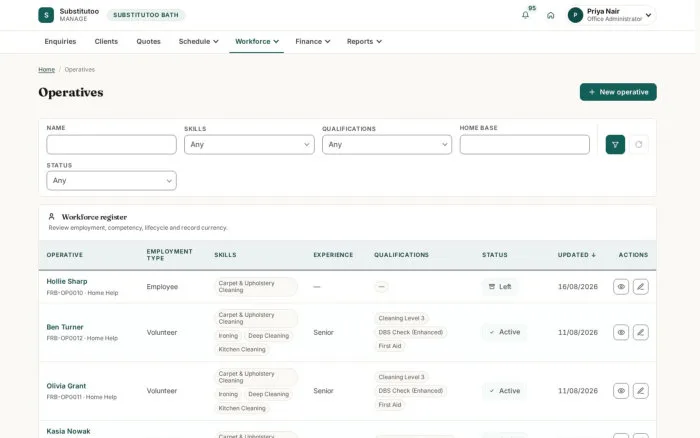
Task: Expand the Schedule menu
Action: click(198, 42)
